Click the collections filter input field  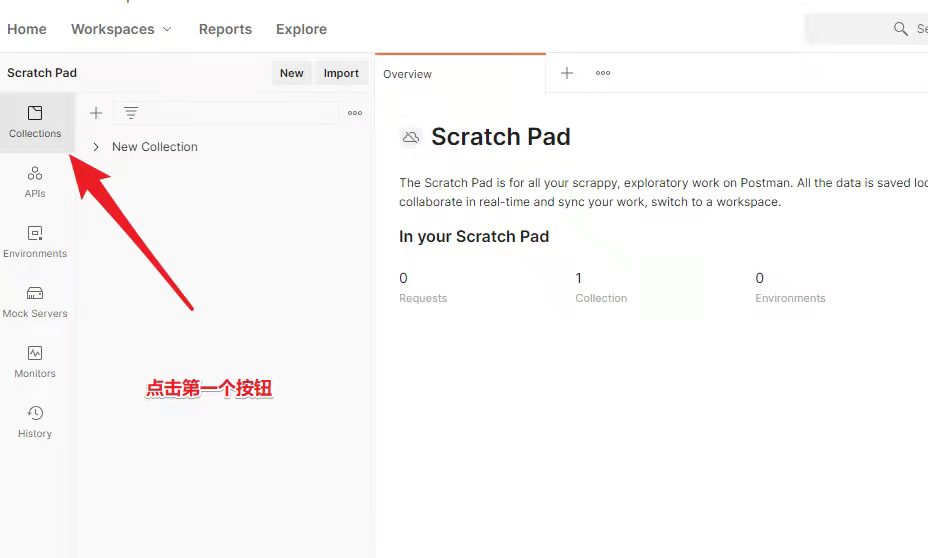225,113
